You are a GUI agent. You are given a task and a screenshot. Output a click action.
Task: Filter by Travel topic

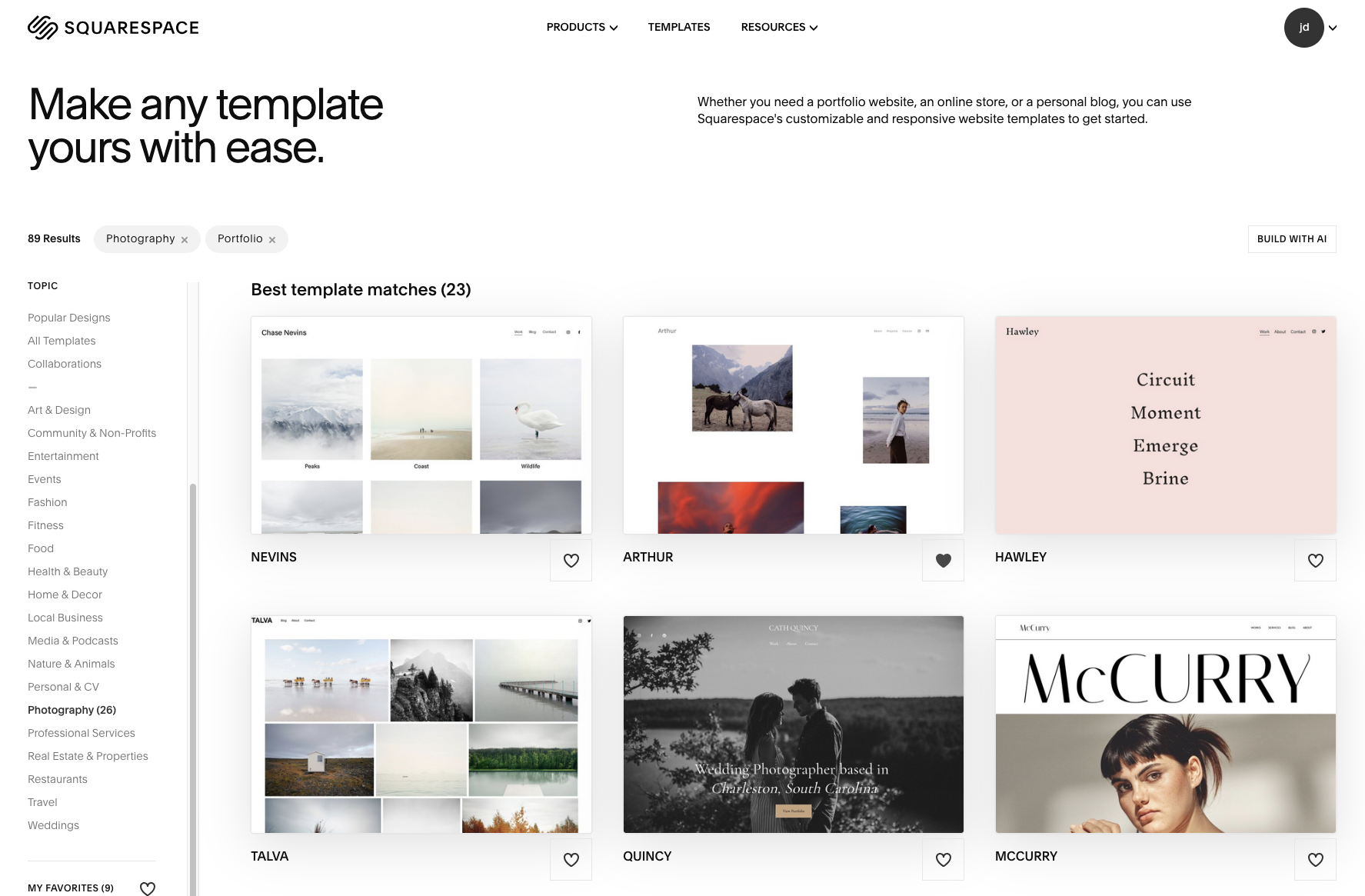tap(42, 802)
